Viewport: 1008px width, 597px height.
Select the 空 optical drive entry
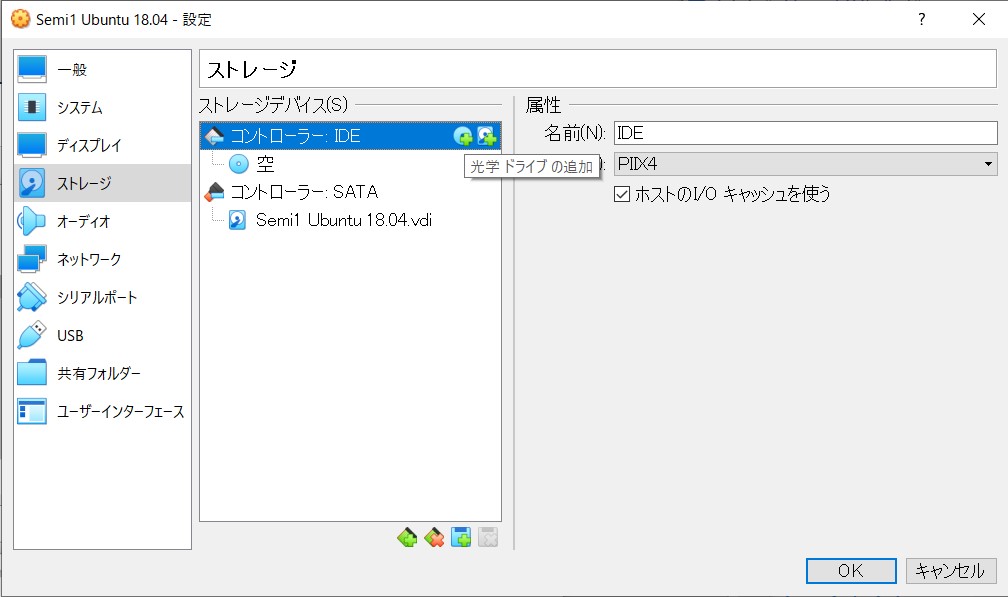click(x=350, y=165)
